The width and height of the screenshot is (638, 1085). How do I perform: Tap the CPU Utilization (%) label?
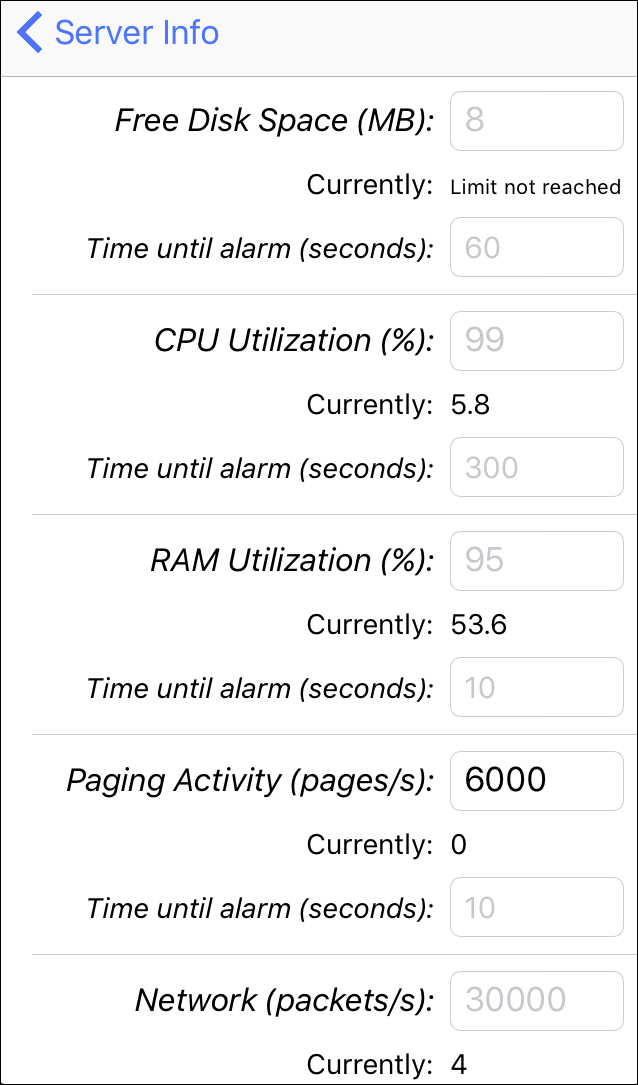(x=294, y=341)
